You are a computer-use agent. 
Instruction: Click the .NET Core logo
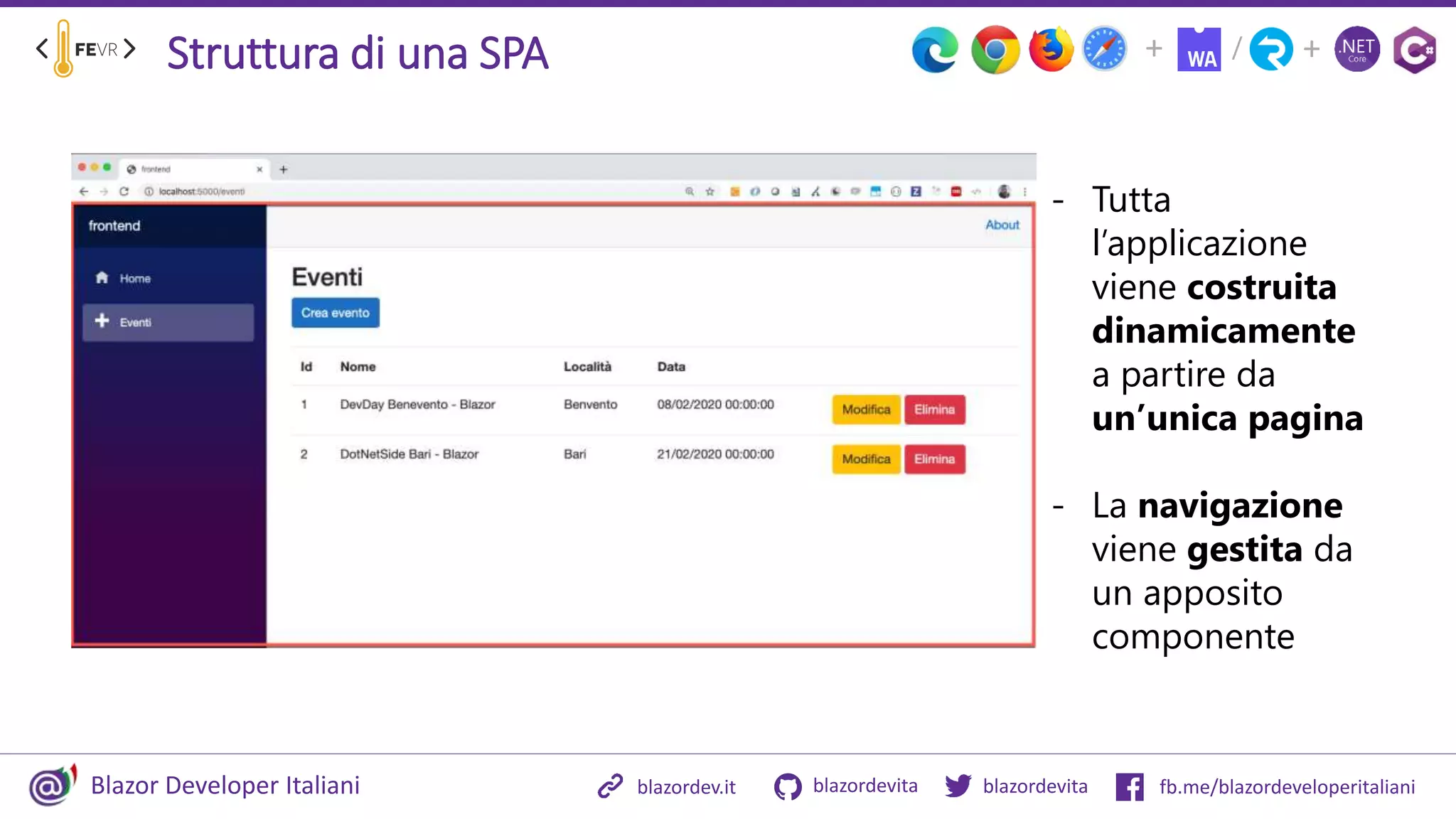tap(1357, 49)
